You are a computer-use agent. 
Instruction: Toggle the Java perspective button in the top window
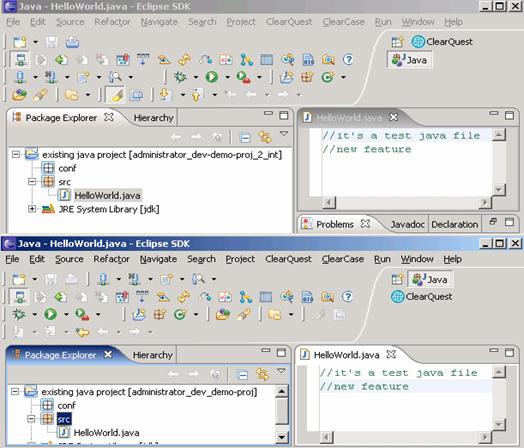click(x=410, y=60)
